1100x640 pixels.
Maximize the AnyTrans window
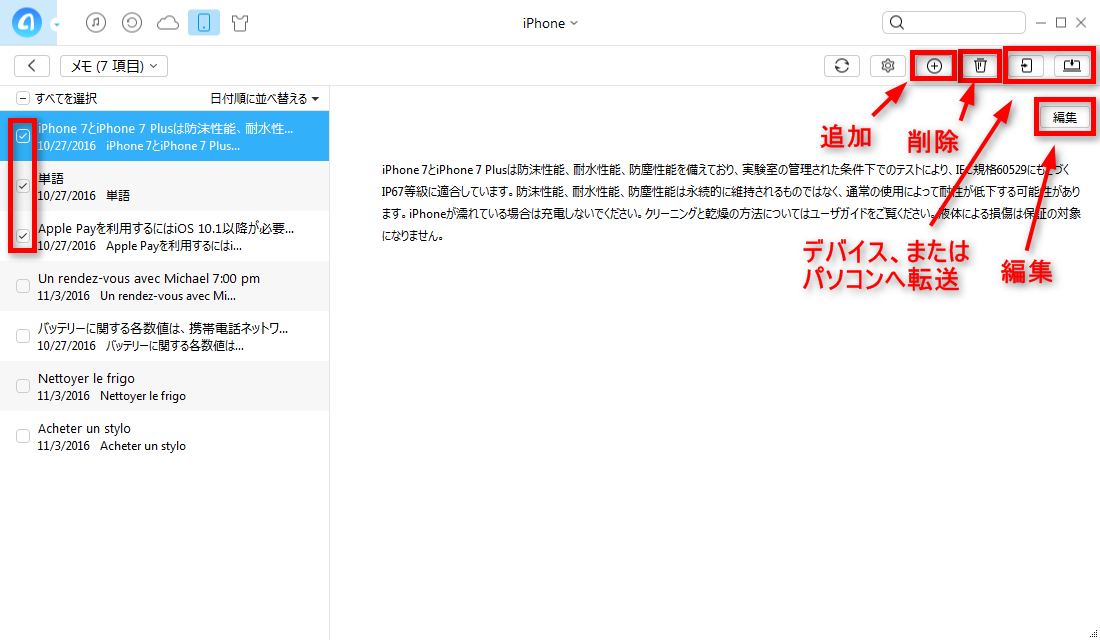[1061, 23]
